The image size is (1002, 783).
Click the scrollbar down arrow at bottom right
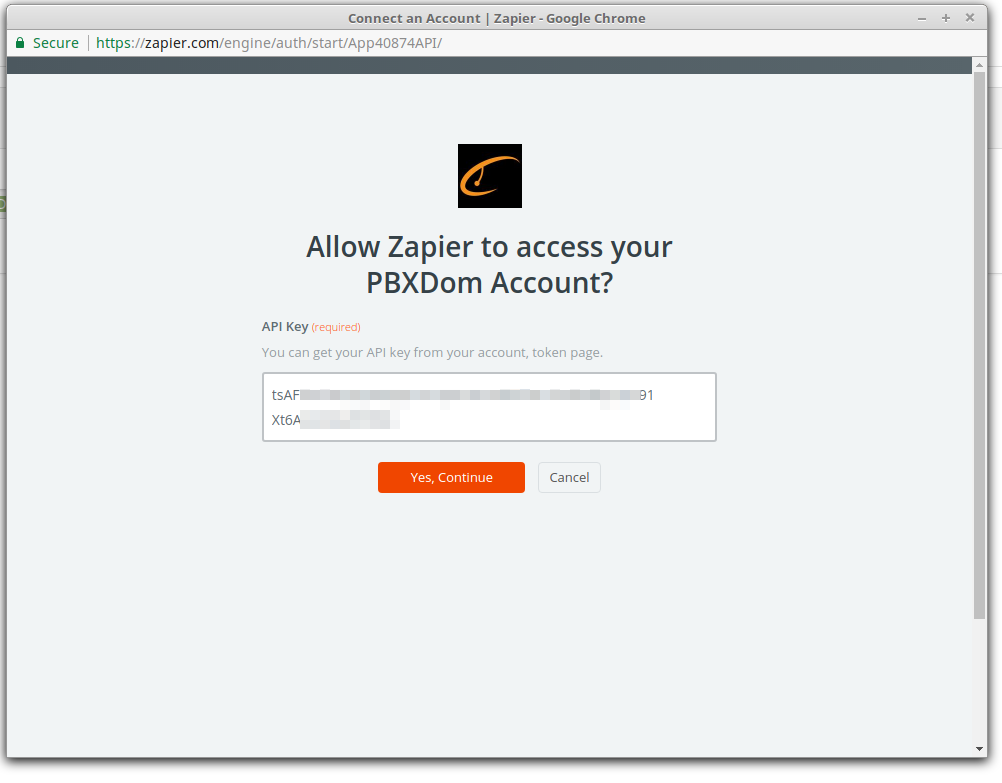978,748
